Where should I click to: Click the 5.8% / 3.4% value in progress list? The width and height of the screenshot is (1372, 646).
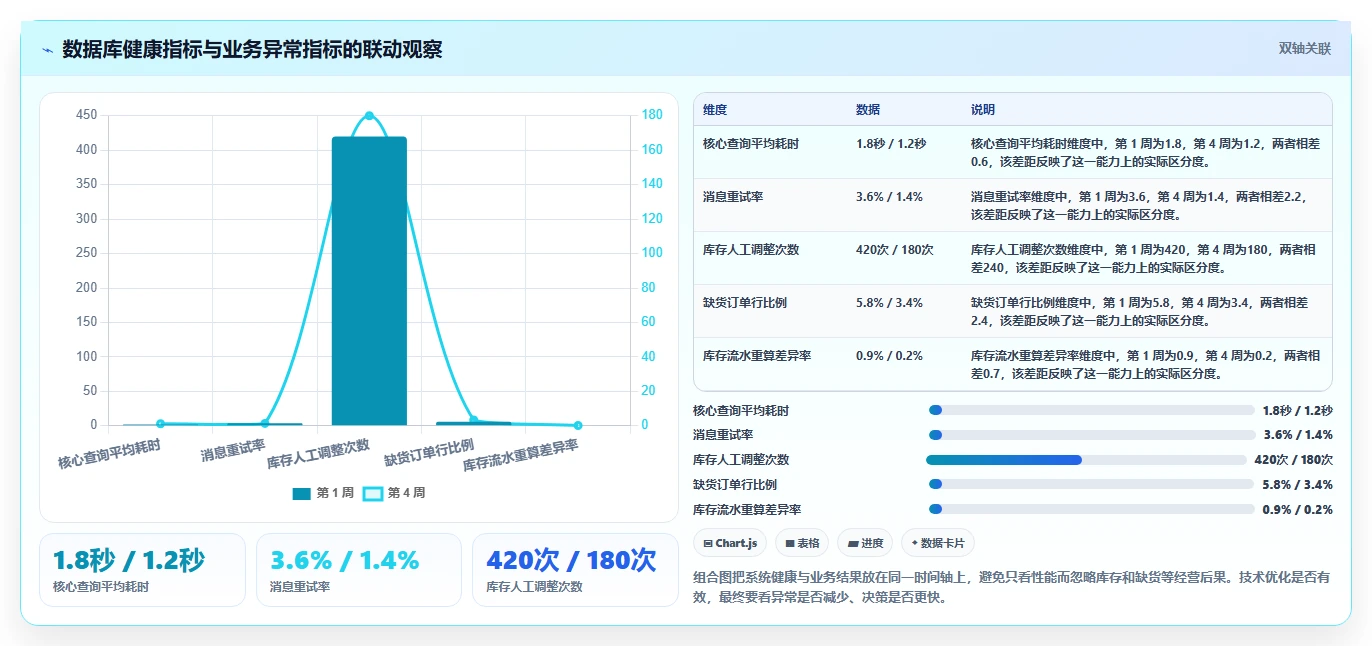point(1298,484)
